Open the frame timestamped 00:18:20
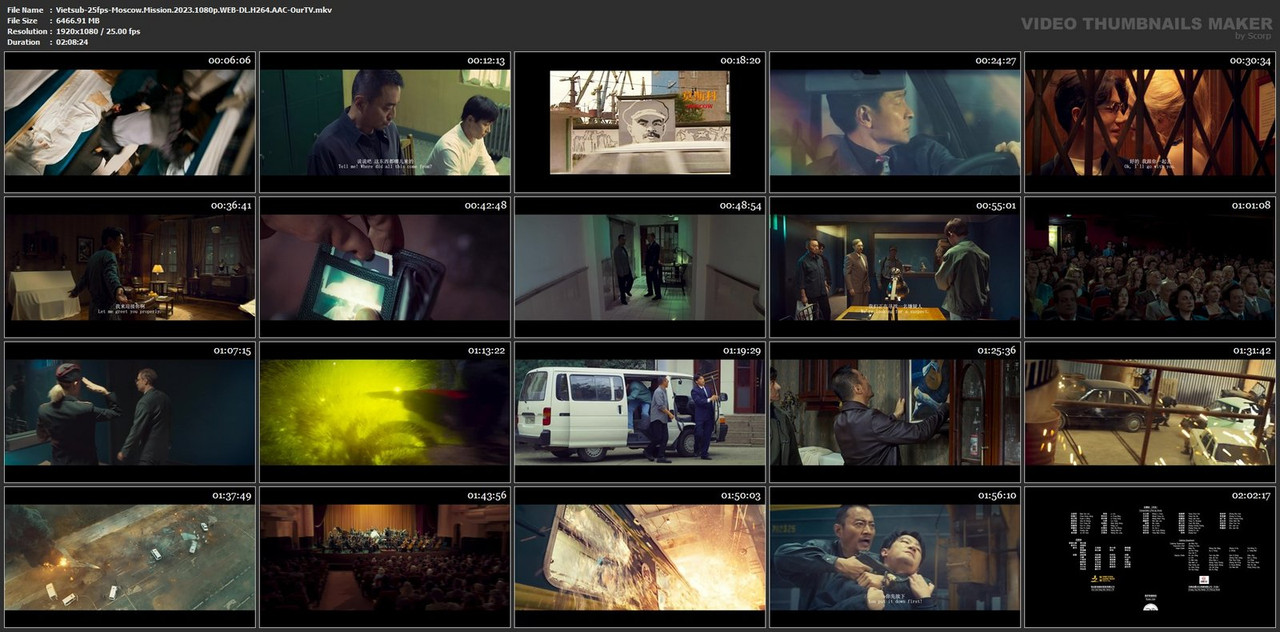Viewport: 1280px width, 632px height. pos(640,122)
